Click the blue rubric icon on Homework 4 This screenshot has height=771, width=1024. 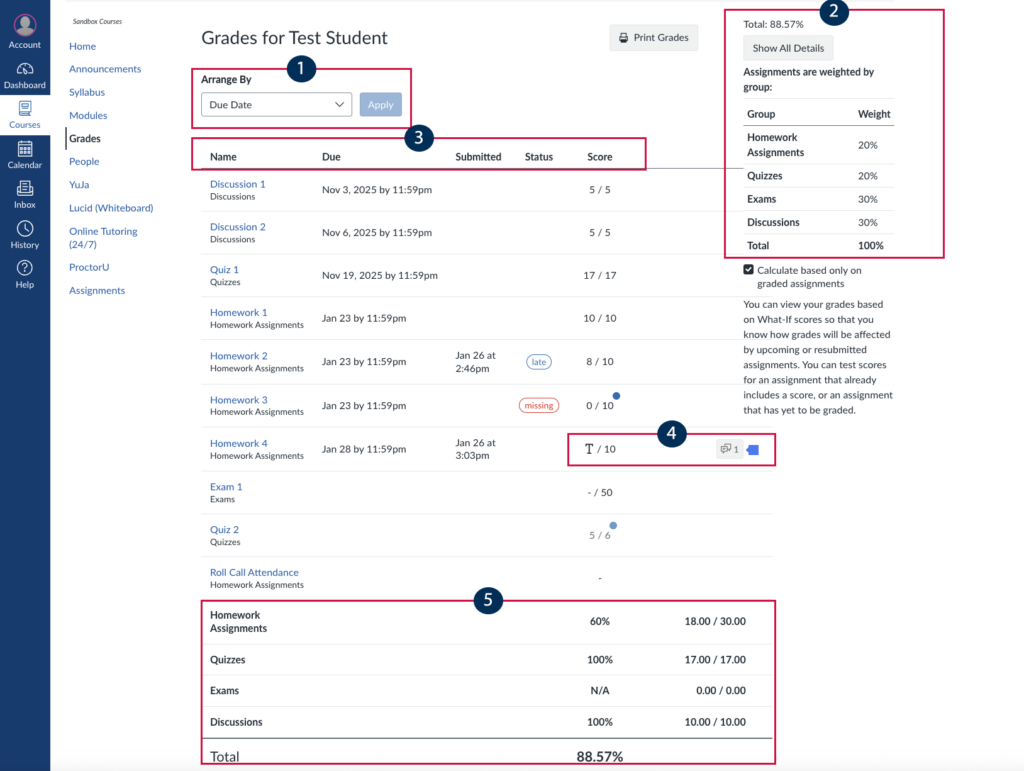[x=755, y=449]
